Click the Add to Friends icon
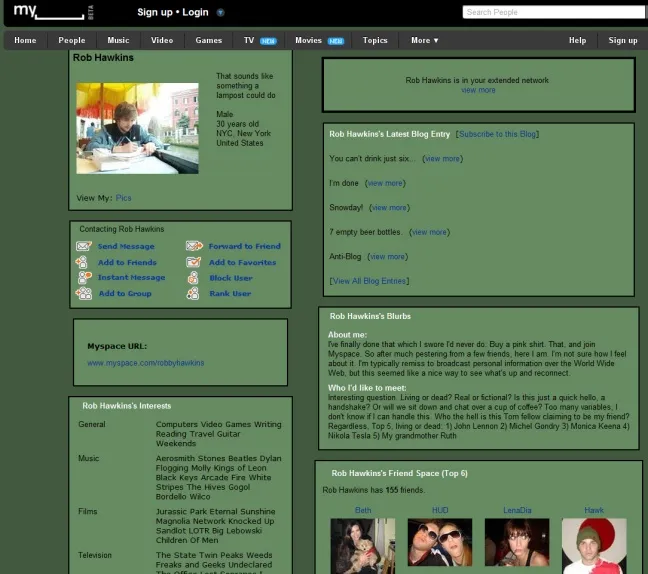This screenshot has width=648, height=574. click(82, 262)
